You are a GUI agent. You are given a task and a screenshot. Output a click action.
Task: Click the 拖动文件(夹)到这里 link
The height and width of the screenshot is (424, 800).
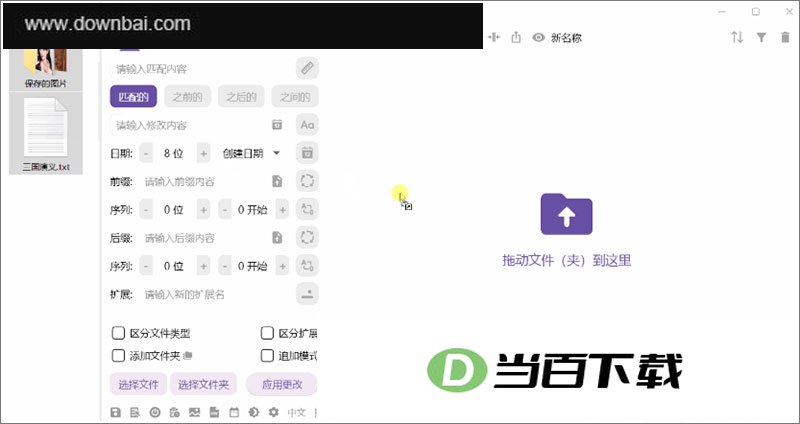[566, 260]
